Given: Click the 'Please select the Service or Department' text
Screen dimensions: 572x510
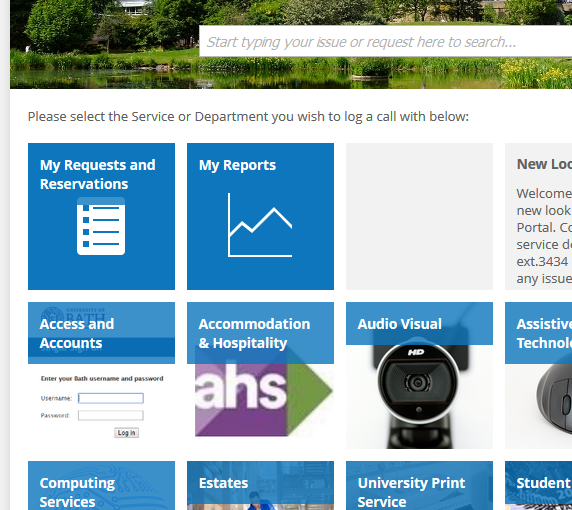Looking at the screenshot, I should [x=248, y=117].
